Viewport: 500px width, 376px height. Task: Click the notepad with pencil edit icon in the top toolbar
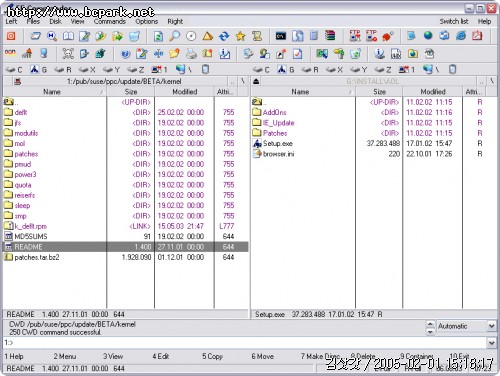point(85,36)
